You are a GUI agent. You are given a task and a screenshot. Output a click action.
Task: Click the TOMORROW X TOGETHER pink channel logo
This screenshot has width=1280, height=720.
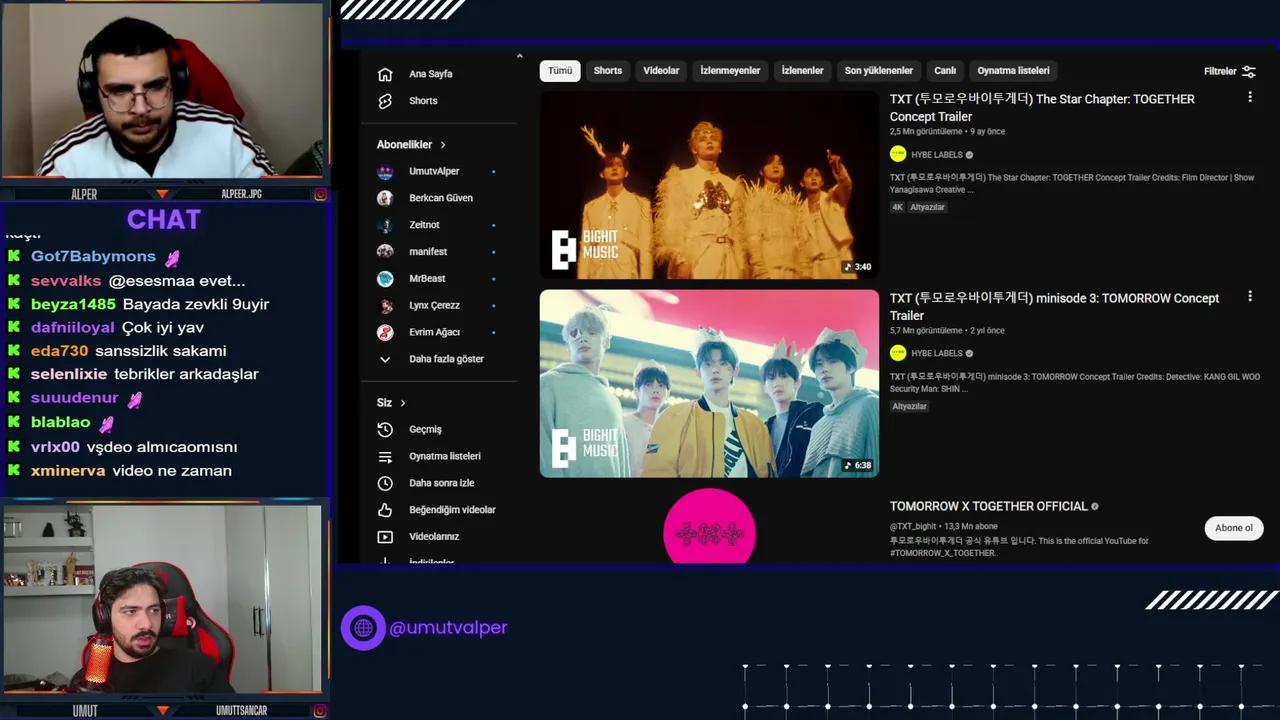click(709, 526)
